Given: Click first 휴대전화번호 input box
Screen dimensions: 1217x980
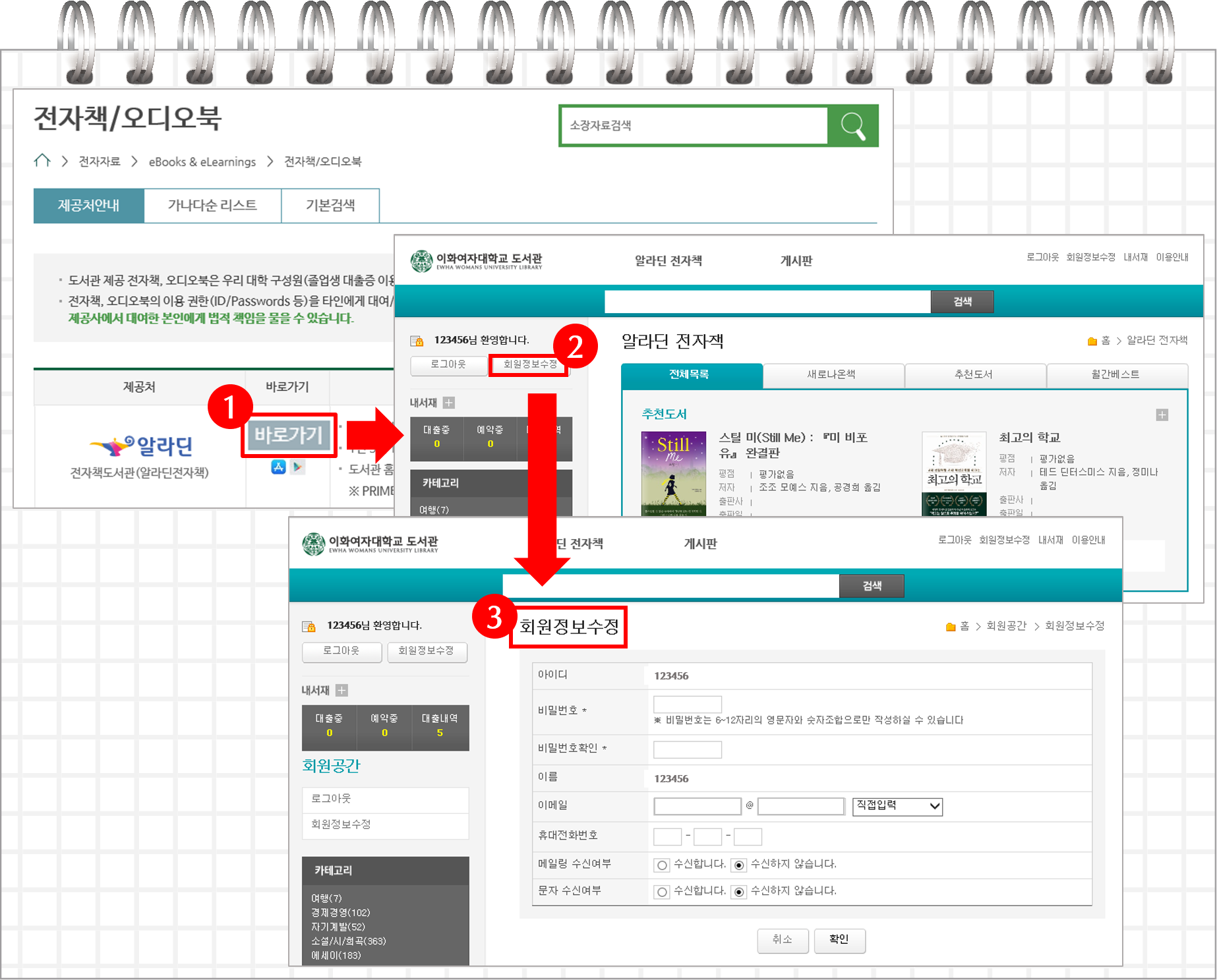Looking at the screenshot, I should tap(667, 836).
